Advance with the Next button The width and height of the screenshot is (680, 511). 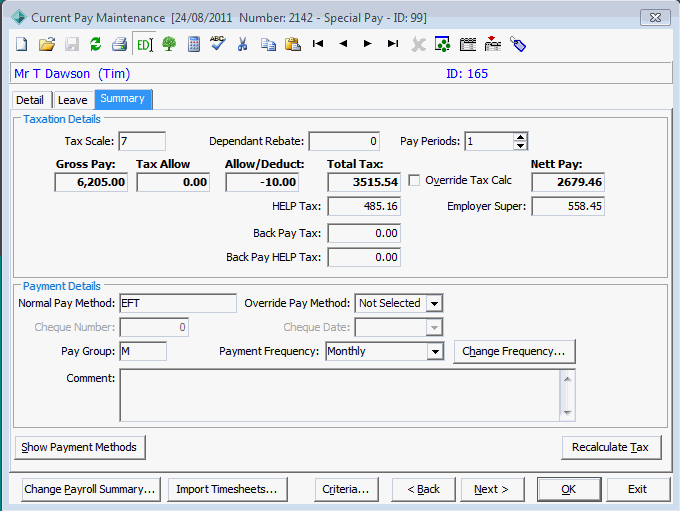(492, 489)
